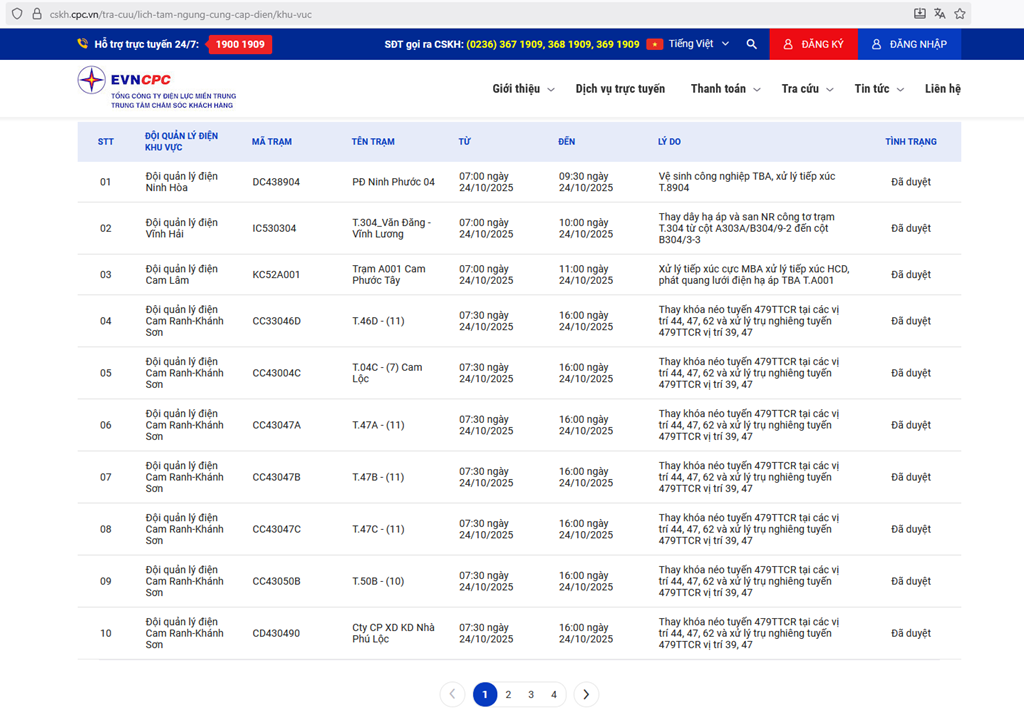Expand the Tra cứu menu
The height and width of the screenshot is (708, 1024).
(x=807, y=89)
